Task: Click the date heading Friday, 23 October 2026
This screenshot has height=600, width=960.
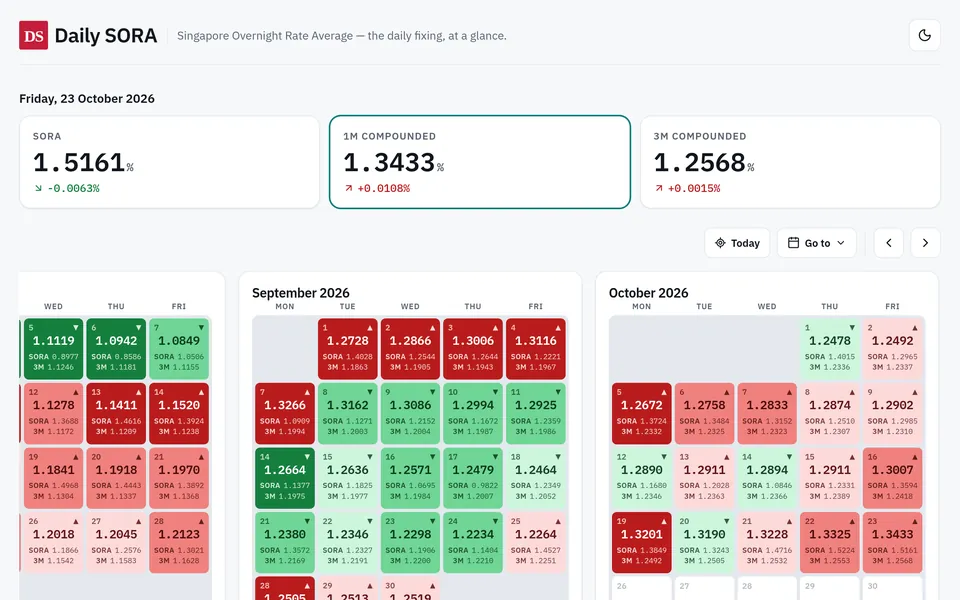Action: 87,99
